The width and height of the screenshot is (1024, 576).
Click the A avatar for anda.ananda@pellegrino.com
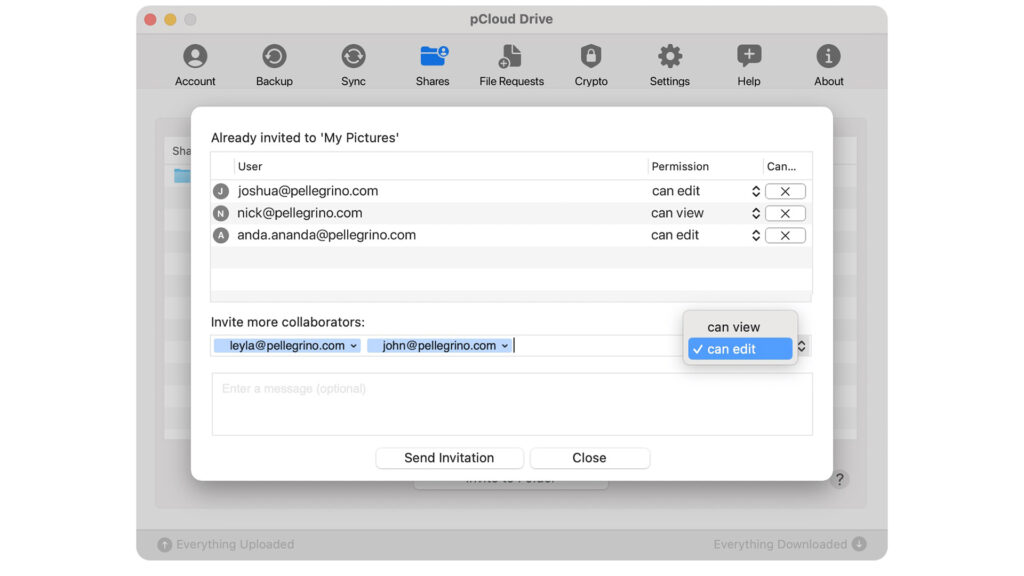pyautogui.click(x=221, y=235)
